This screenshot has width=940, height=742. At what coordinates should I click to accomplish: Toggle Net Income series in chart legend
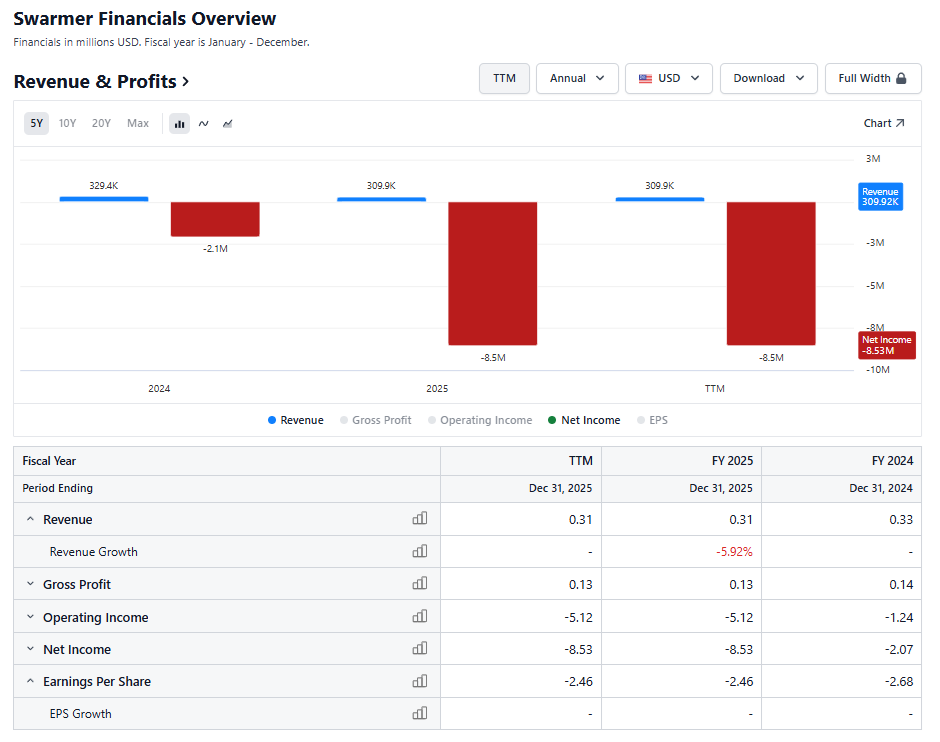tap(585, 420)
